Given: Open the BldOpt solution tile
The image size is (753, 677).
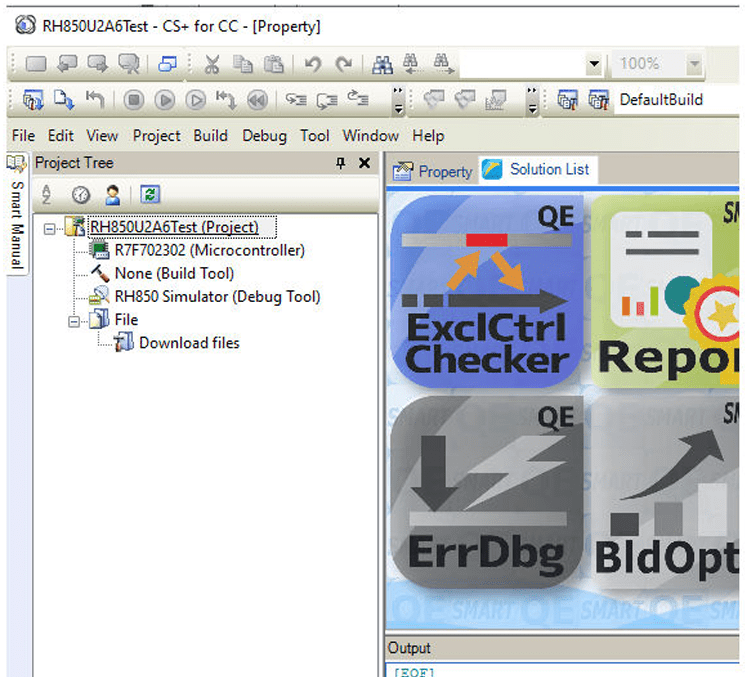Looking at the screenshot, I should point(666,493).
